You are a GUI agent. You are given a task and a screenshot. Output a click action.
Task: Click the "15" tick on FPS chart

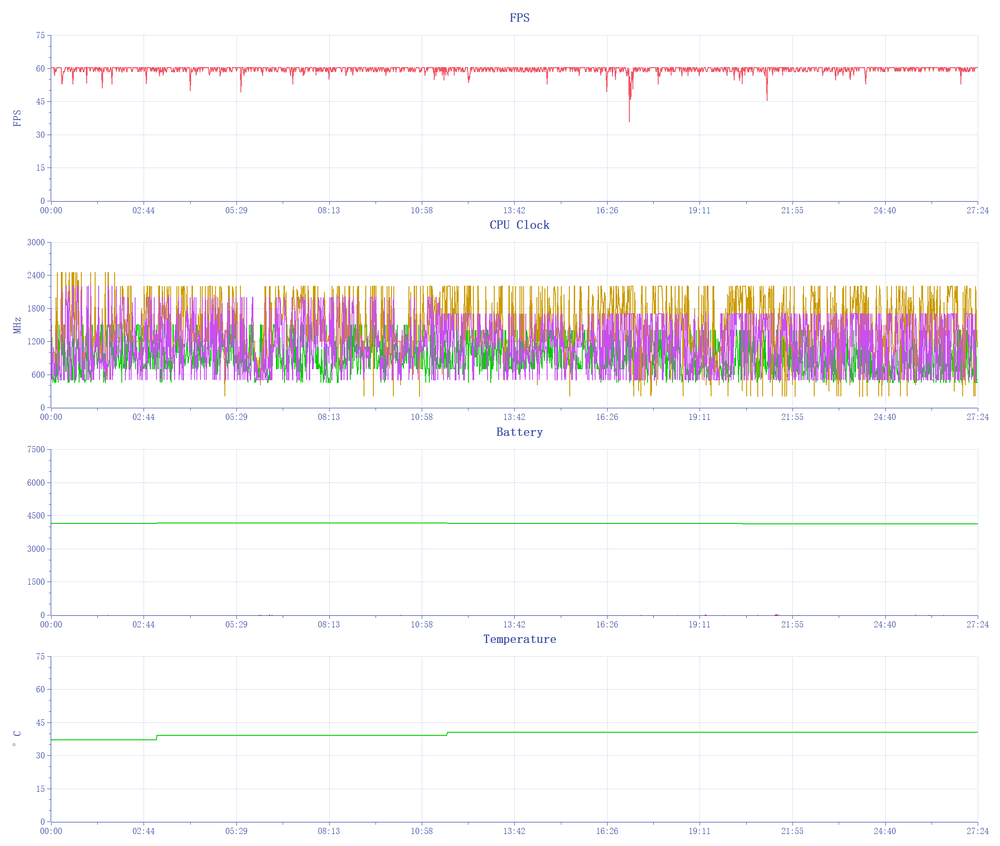coord(40,168)
